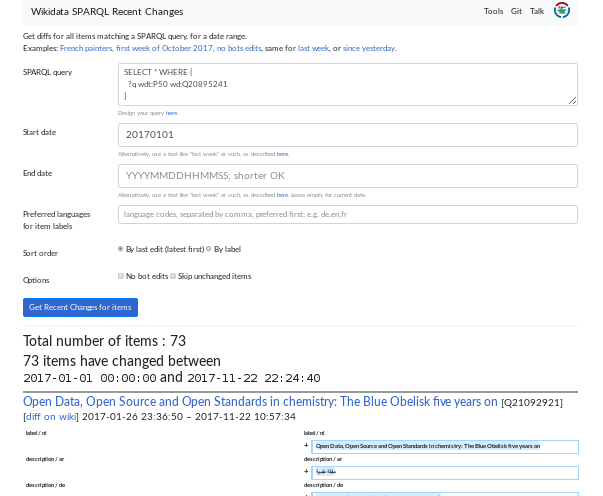Screen dimensions: 603x496
Task: Enable 'Skip unchanged items' checkbox
Action: [173, 276]
